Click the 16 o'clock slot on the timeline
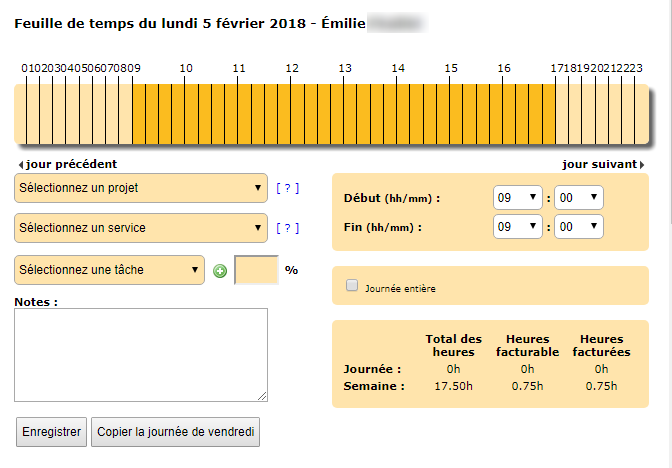Image resolution: width=672 pixels, height=468 pixels. [510, 113]
